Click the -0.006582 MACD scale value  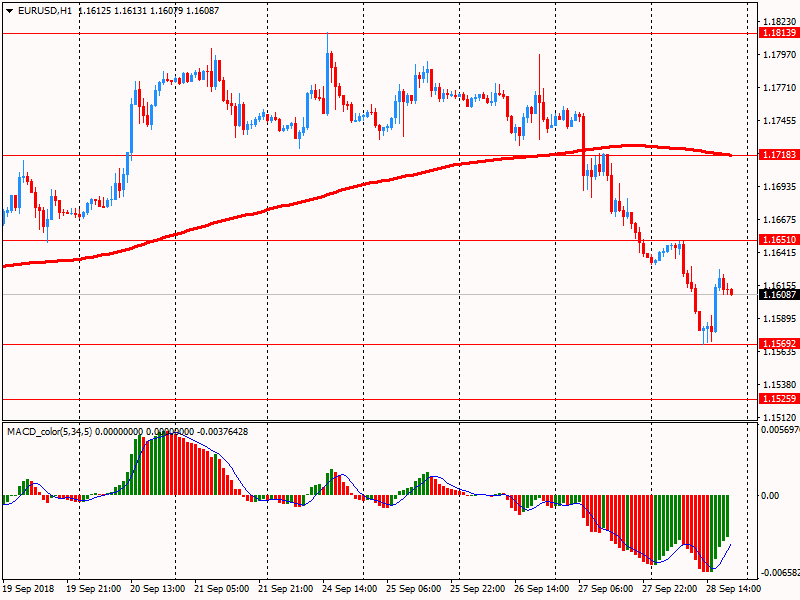click(778, 574)
